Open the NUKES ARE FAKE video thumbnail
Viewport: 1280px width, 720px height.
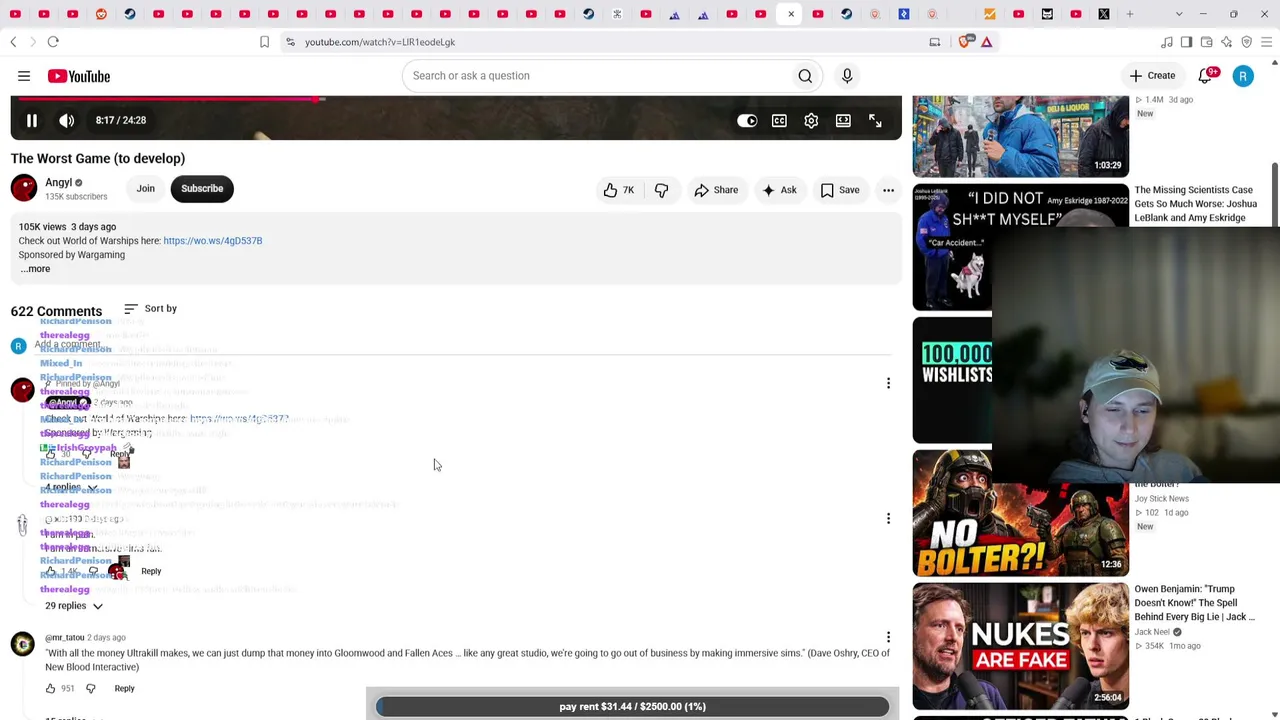1020,646
